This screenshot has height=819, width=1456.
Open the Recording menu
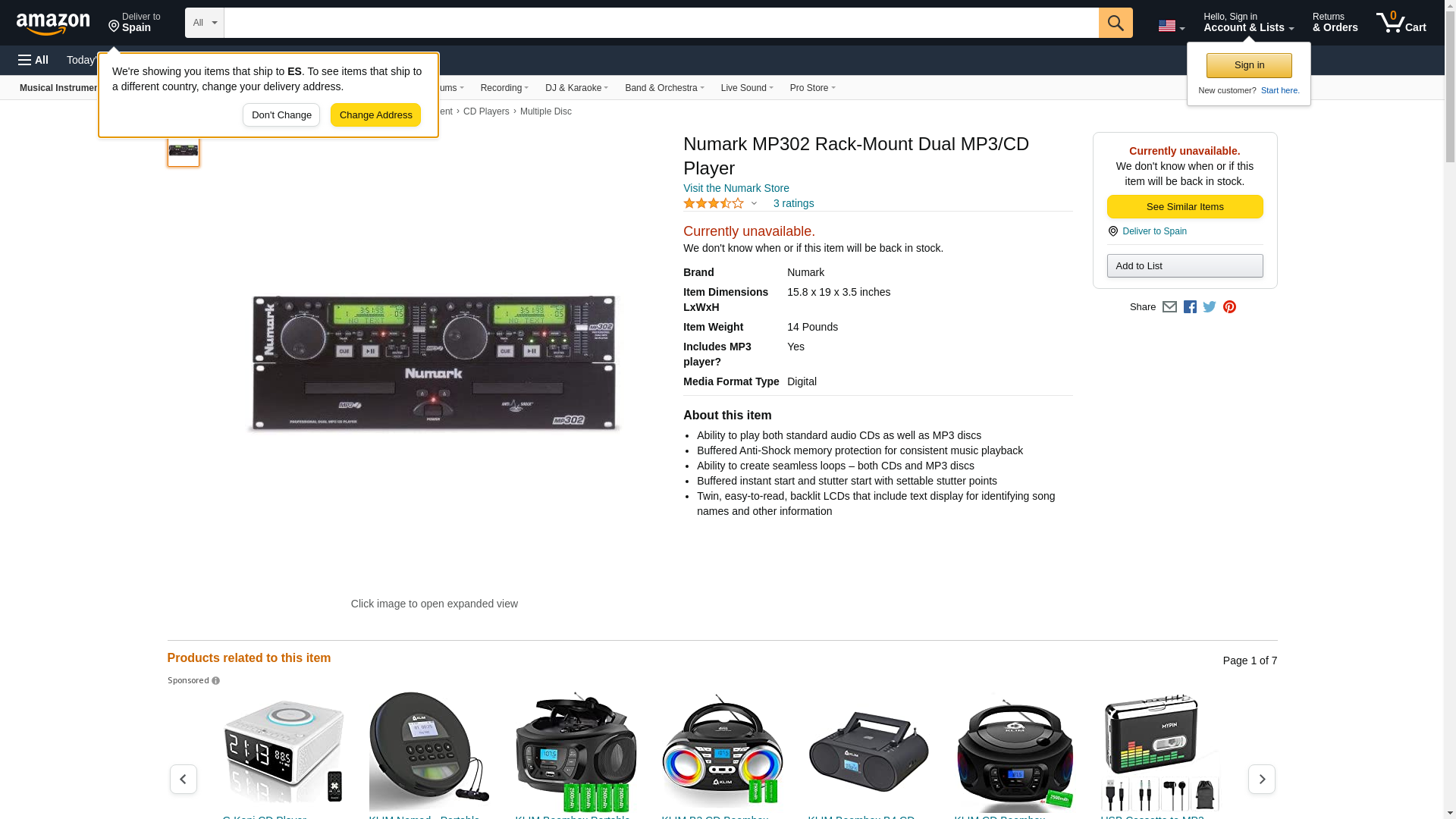point(504,88)
